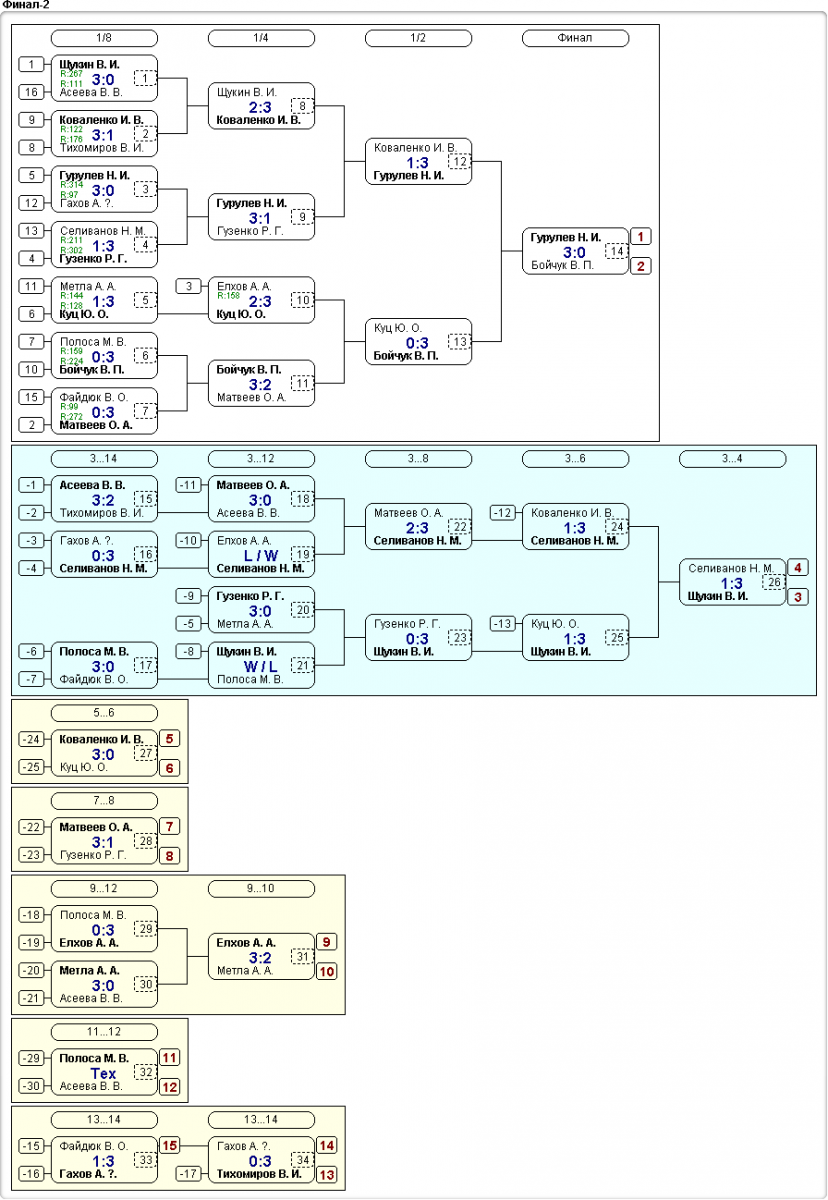Click the "-24" loser reference box
The image size is (828, 1200).
point(32,740)
